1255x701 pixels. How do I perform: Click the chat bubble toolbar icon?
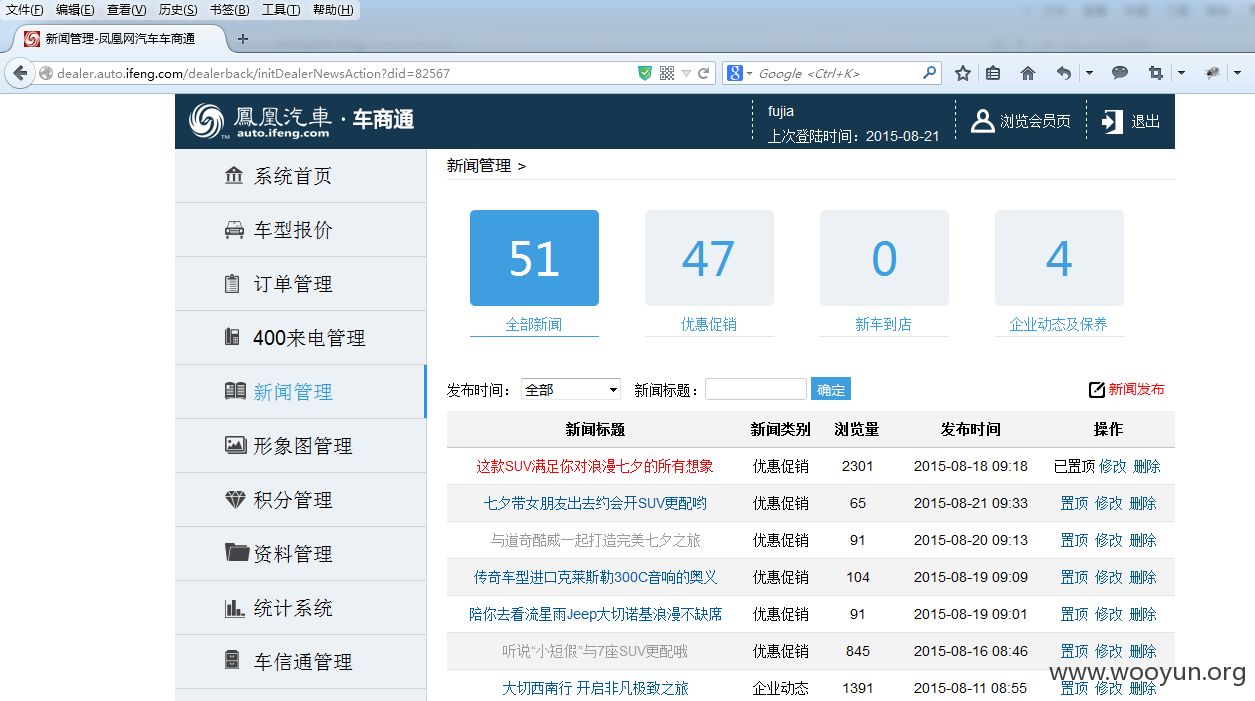[x=1120, y=73]
